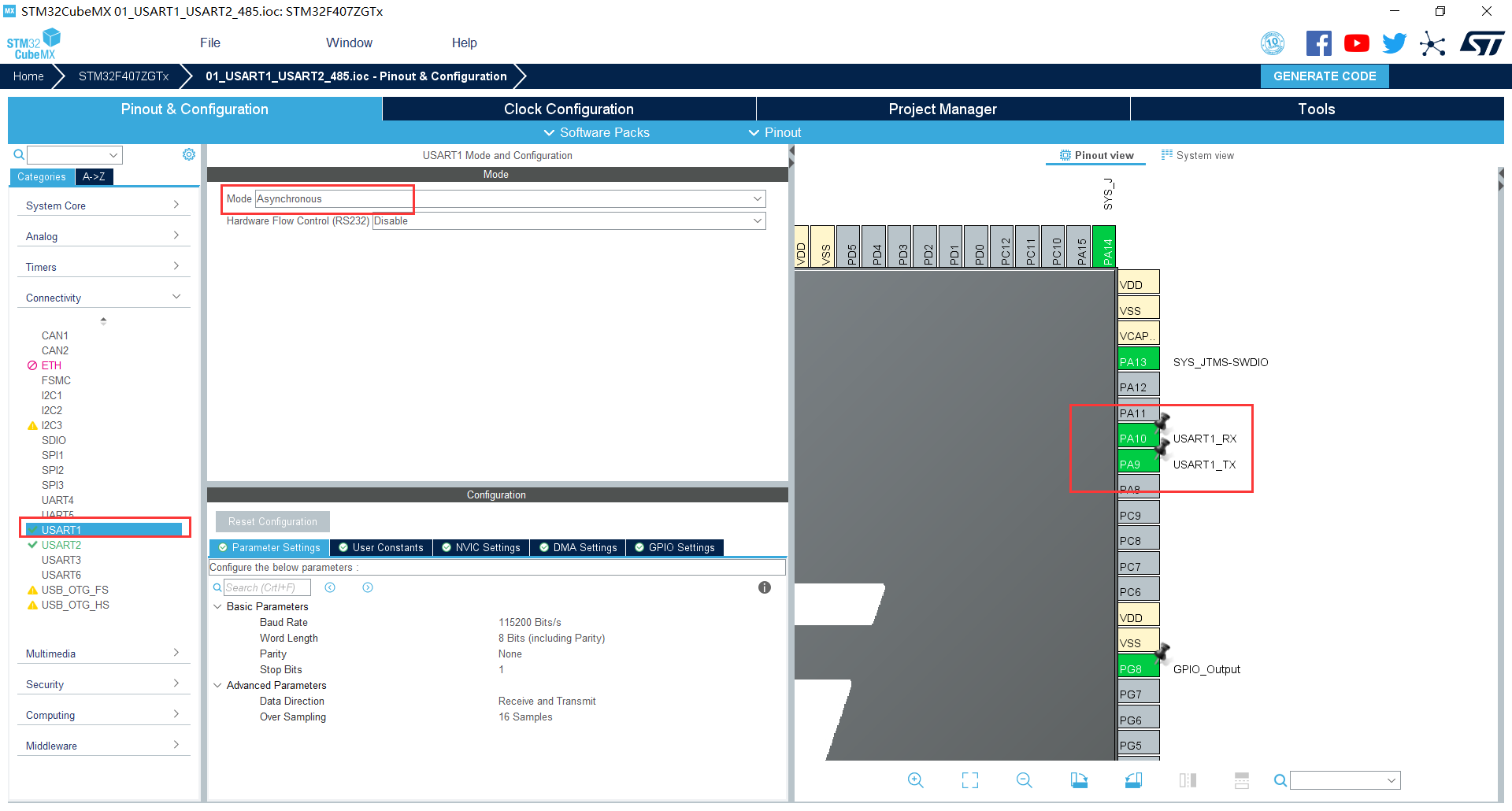The width and height of the screenshot is (1512, 811).
Task: Open Hardware Flow Control dropdown
Action: click(569, 221)
